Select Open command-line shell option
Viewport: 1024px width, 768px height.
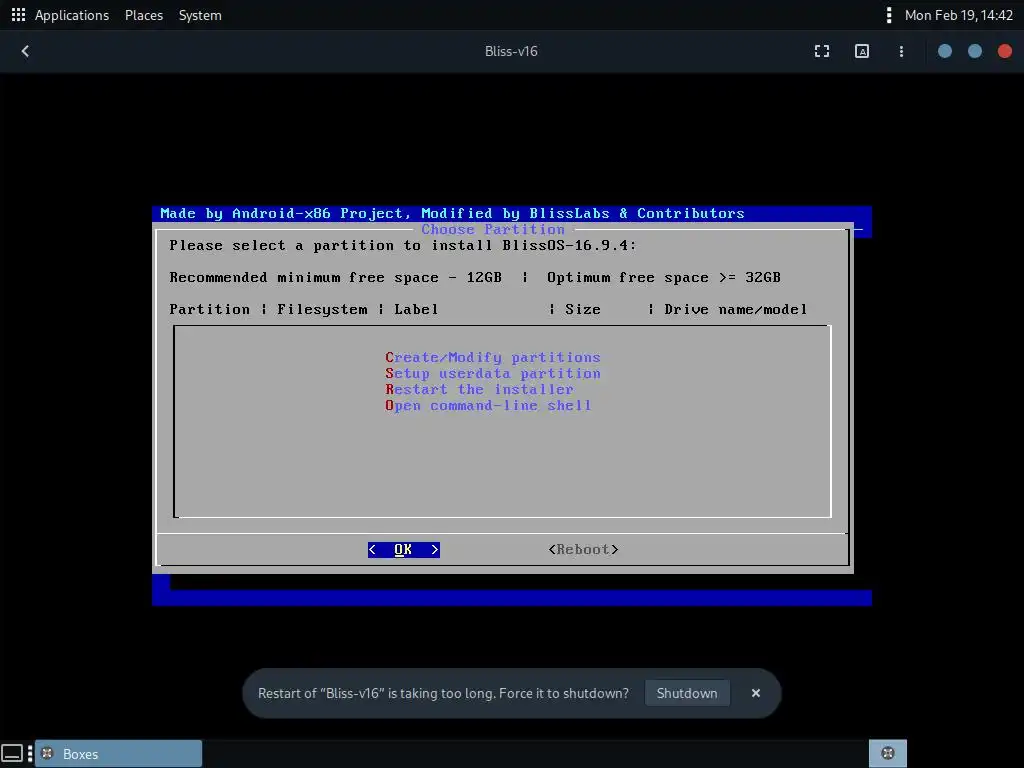click(488, 406)
